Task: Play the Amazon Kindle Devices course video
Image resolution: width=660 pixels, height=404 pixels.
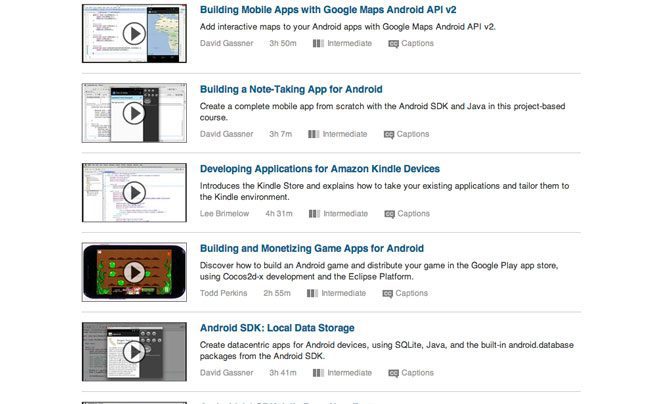Action: coord(134,193)
